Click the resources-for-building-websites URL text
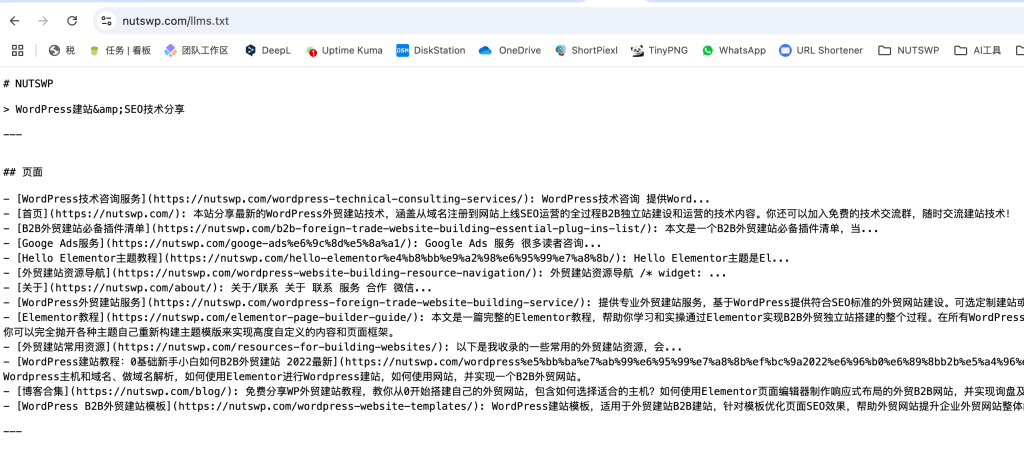The image size is (1024, 449). pyautogui.click(x=281, y=347)
